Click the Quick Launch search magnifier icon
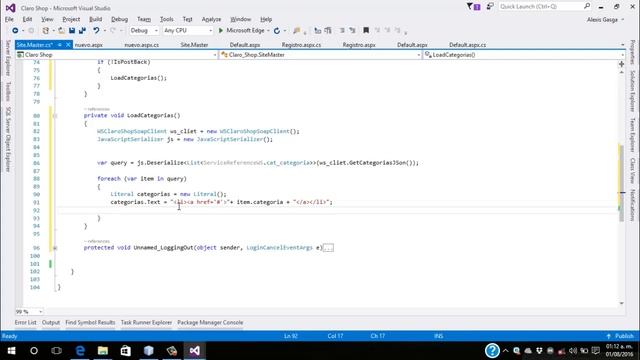This screenshot has height=360, width=640. pos(587,6)
